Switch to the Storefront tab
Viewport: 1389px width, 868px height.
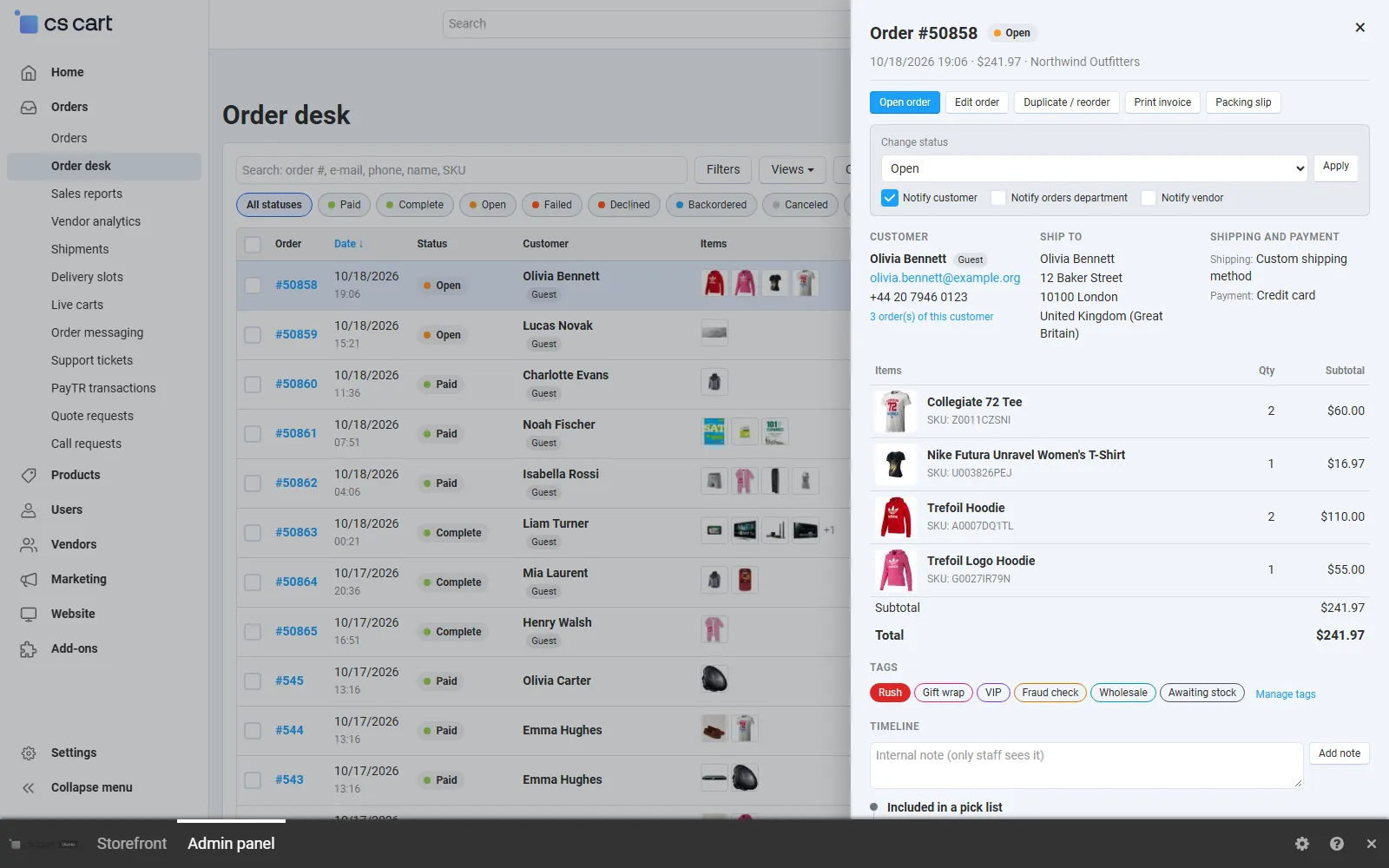tap(131, 844)
